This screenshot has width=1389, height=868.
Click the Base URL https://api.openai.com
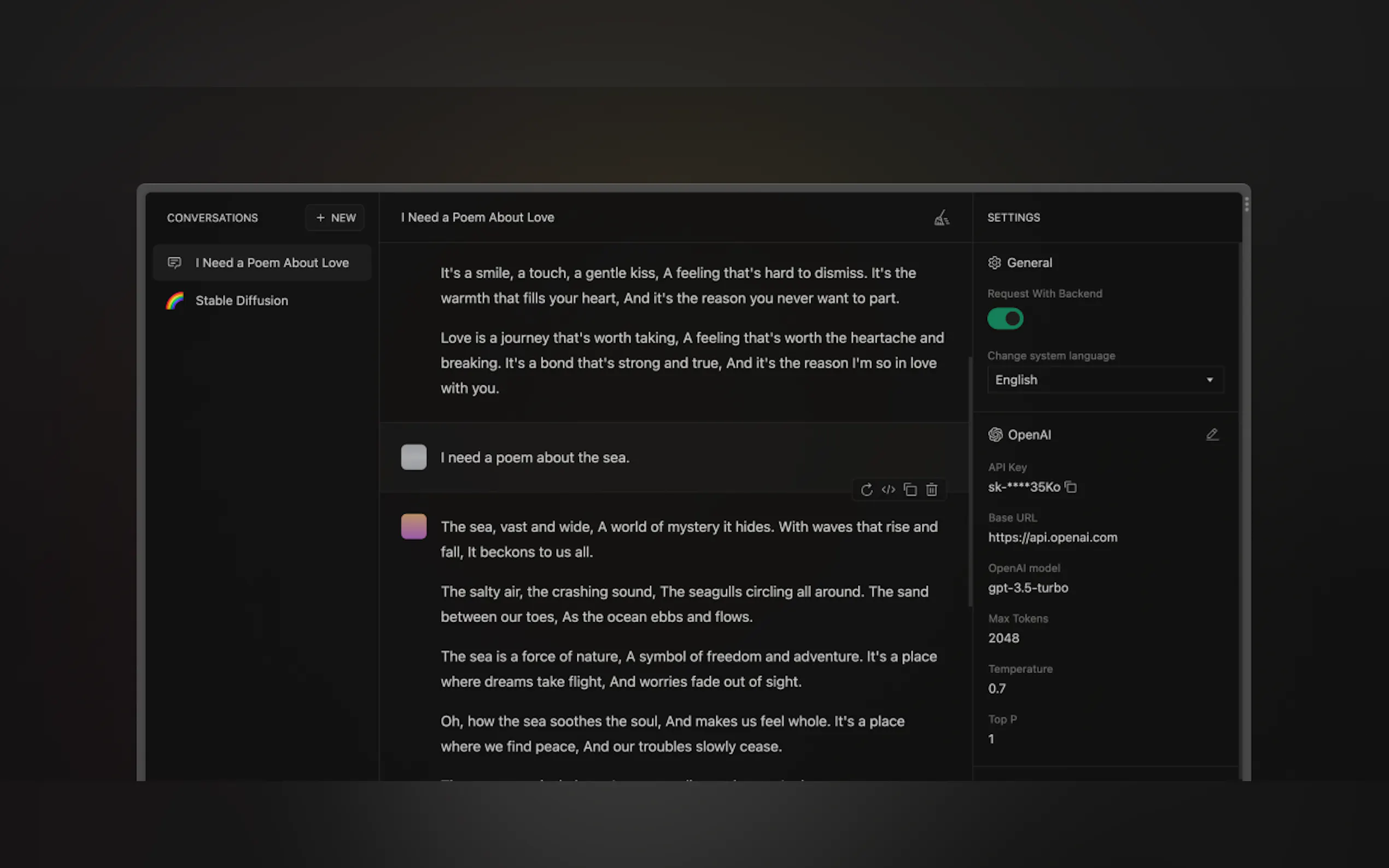point(1052,537)
